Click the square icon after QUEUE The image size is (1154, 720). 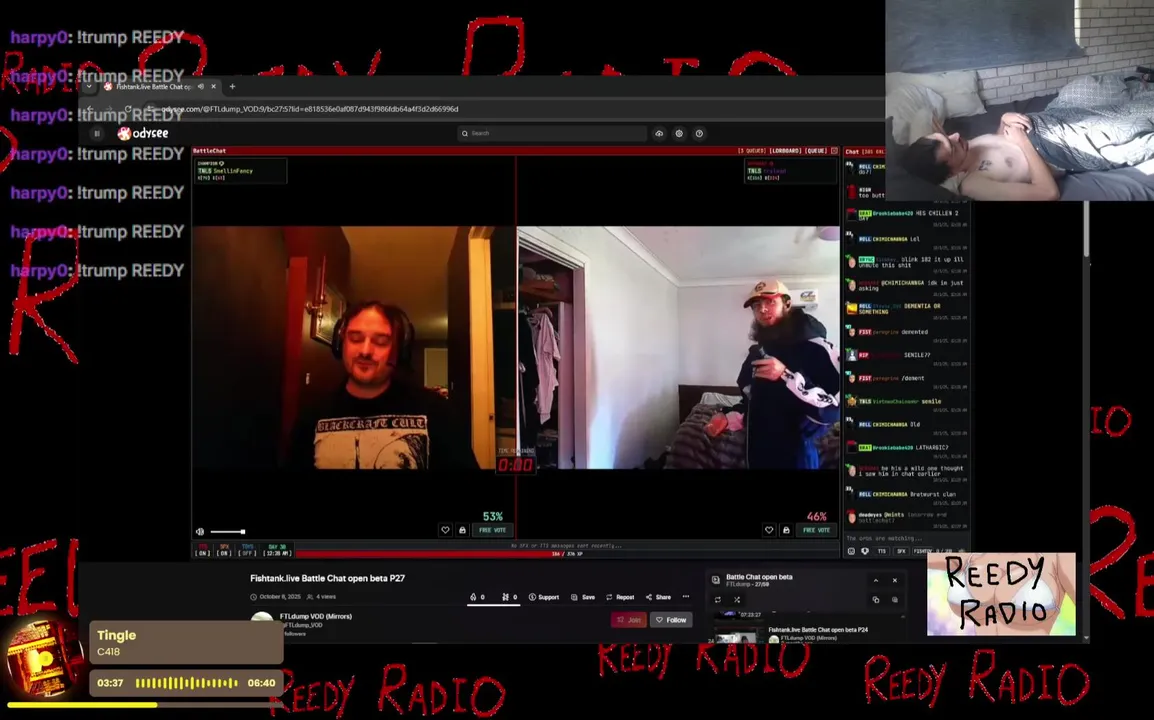834,151
